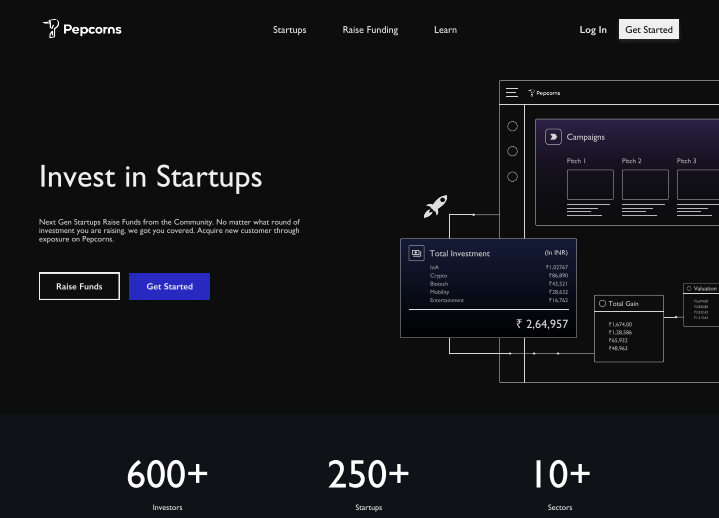This screenshot has width=719, height=518.
Task: Click the Biotech row label
Action: click(x=439, y=284)
